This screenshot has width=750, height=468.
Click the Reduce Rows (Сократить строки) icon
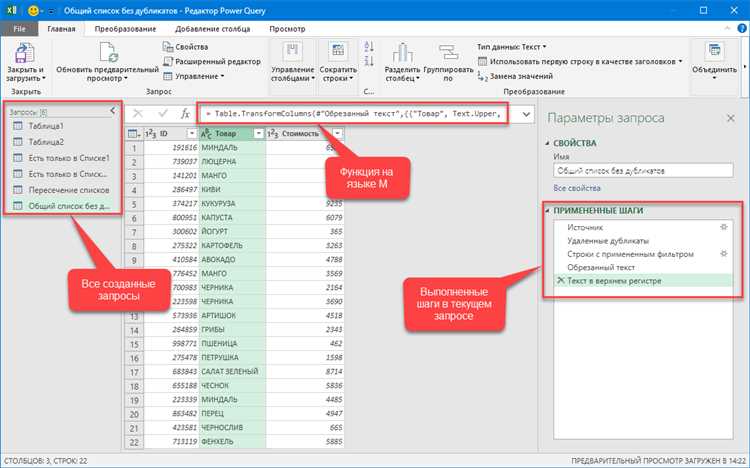coord(338,52)
